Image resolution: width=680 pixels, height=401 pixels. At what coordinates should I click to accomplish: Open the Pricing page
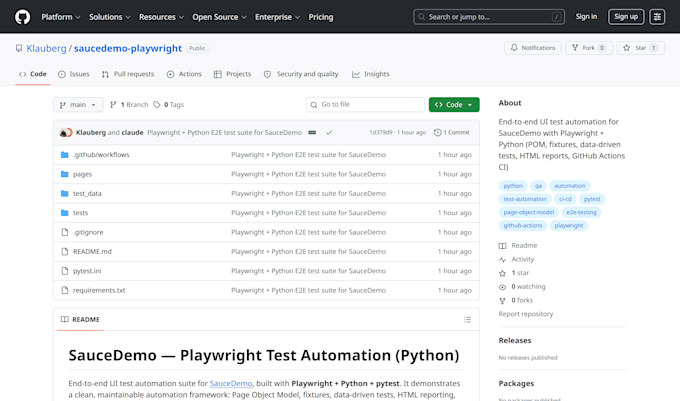[321, 17]
